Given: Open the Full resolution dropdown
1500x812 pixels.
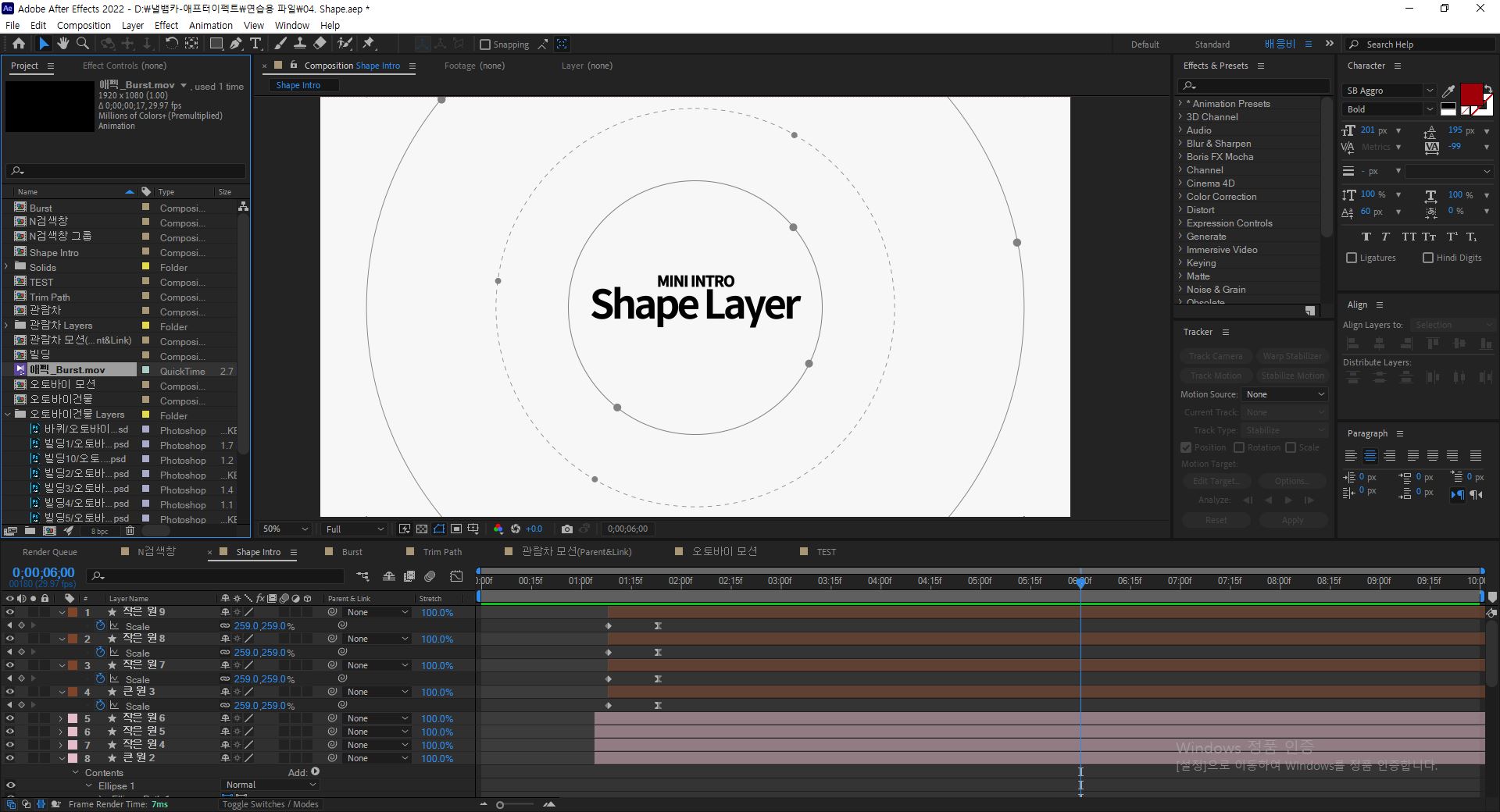Looking at the screenshot, I should 355,529.
